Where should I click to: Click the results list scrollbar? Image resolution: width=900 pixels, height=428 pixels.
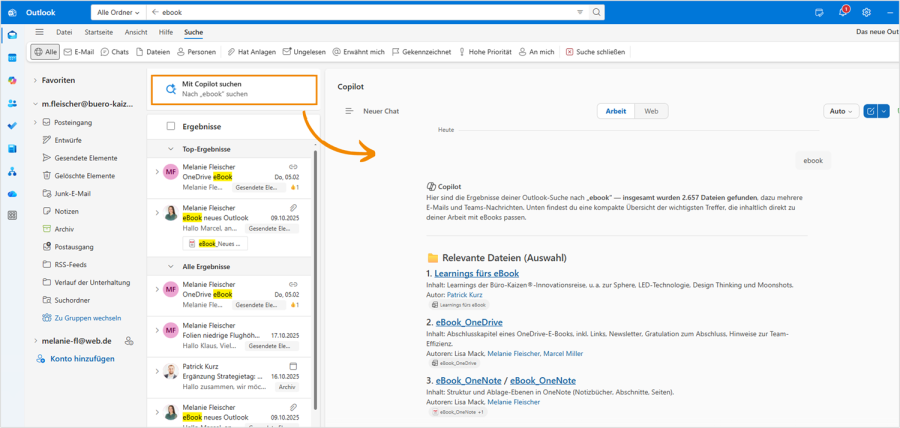pos(316,278)
